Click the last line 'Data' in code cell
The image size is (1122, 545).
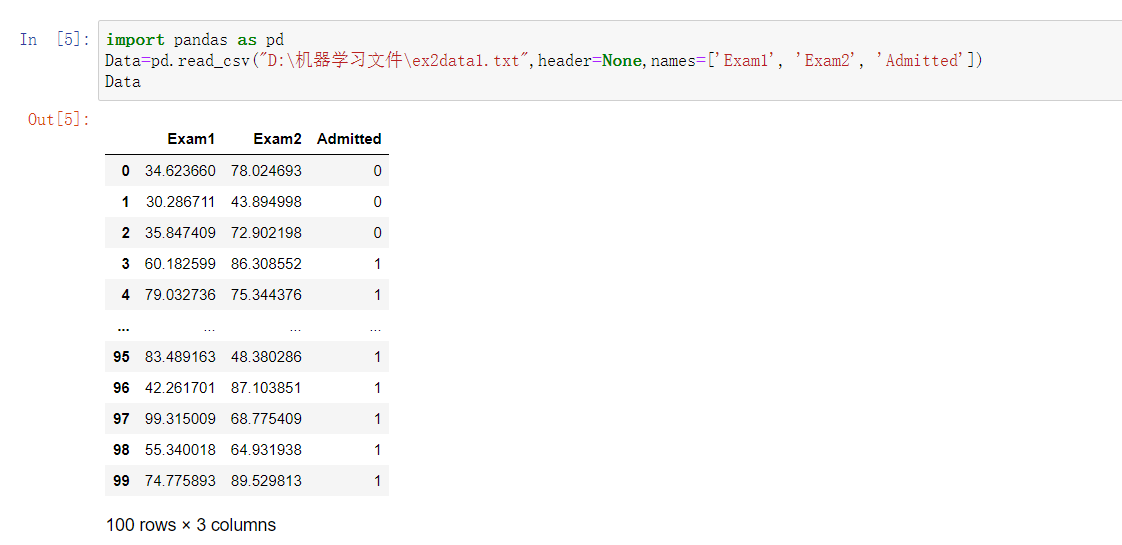[123, 81]
